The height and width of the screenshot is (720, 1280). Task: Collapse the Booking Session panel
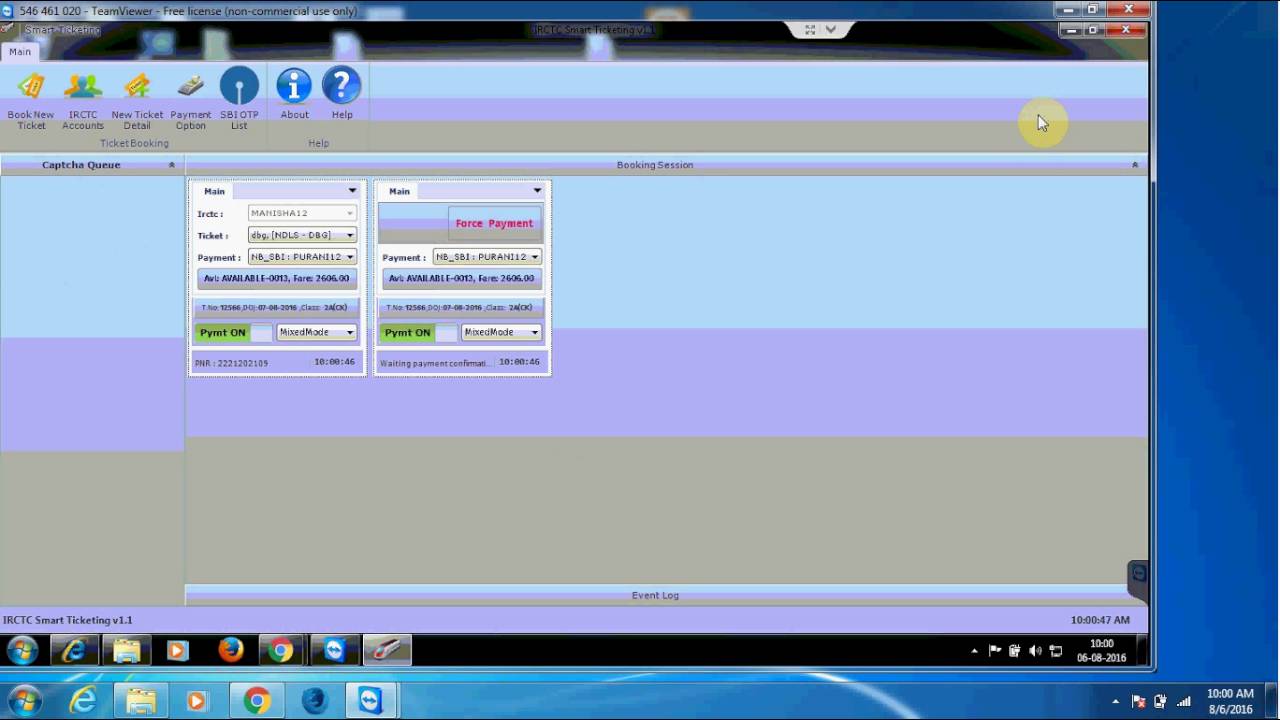1135,165
